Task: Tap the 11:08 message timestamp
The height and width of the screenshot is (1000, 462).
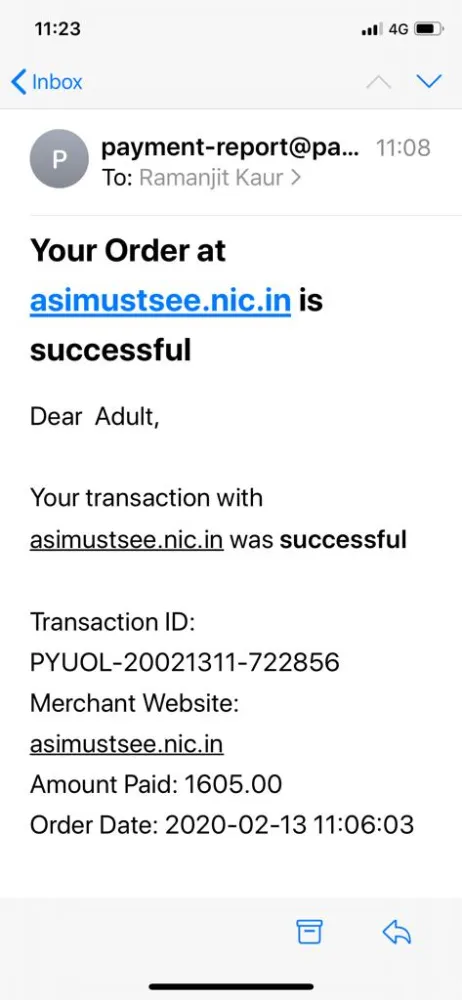Action: tap(403, 149)
